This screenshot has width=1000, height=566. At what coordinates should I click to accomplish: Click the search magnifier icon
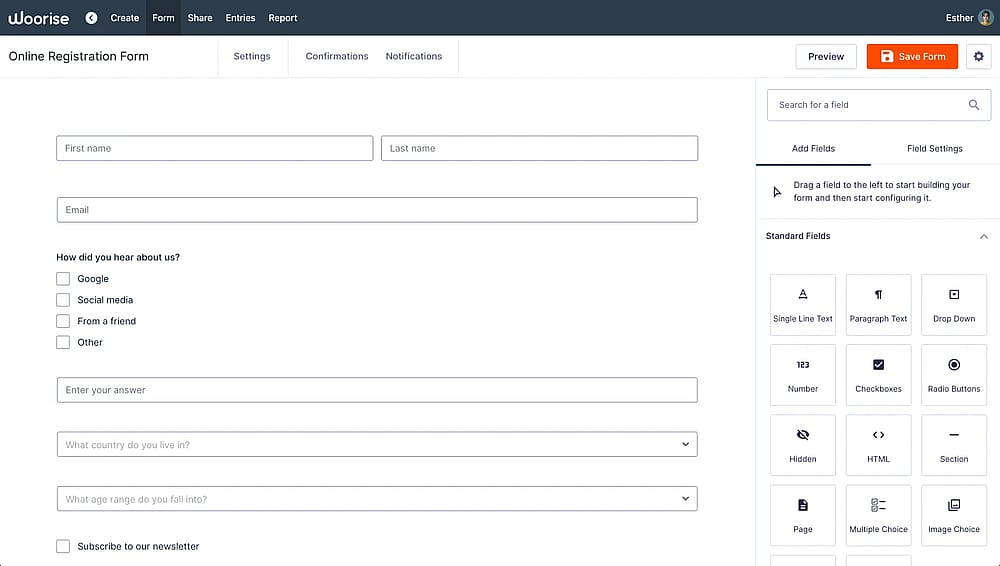(974, 105)
